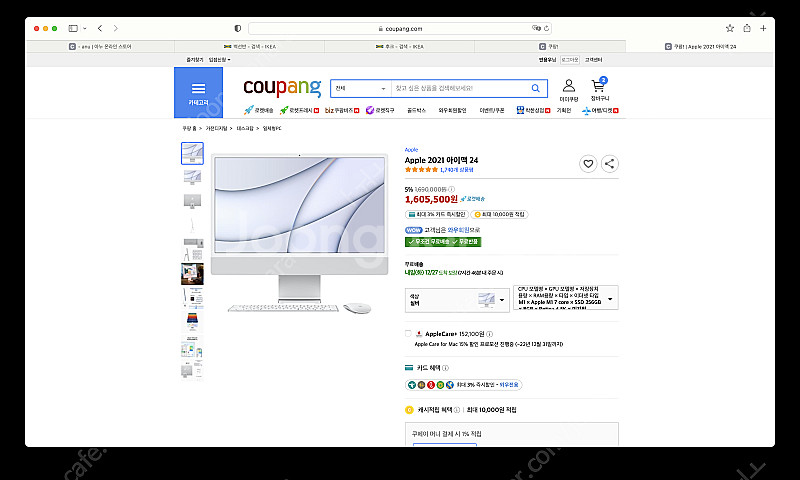800x480 pixels.
Task: Click the info icon beside 1,690,000 price
Action: point(452,189)
